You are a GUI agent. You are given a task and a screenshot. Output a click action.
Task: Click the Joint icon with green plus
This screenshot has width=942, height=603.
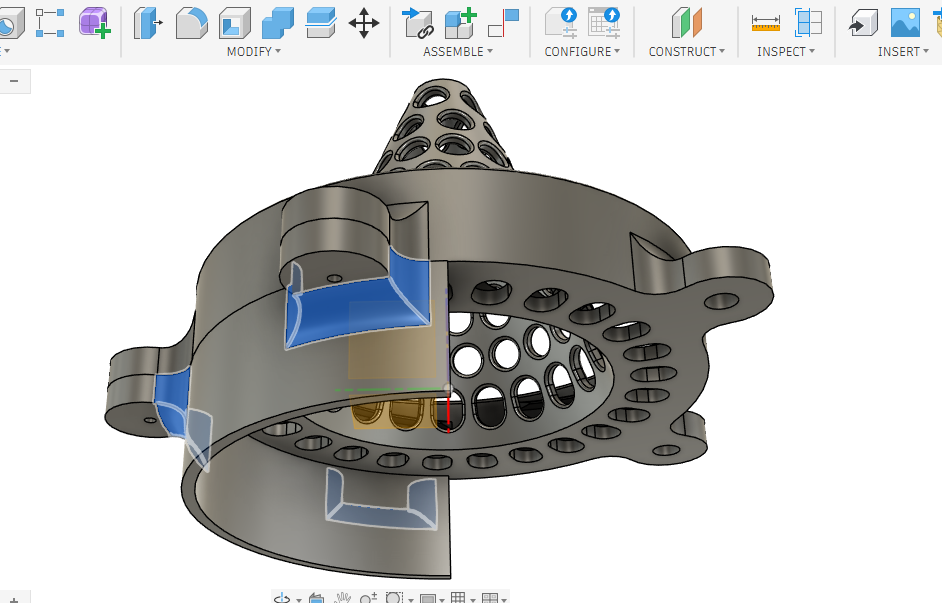click(x=460, y=22)
